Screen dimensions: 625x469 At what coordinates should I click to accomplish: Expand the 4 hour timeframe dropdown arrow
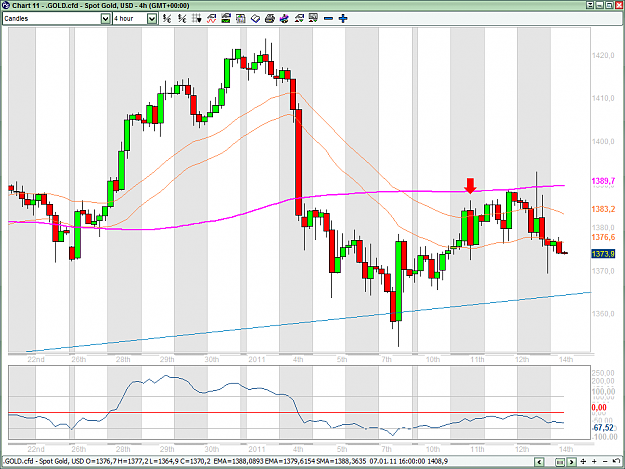click(152, 18)
